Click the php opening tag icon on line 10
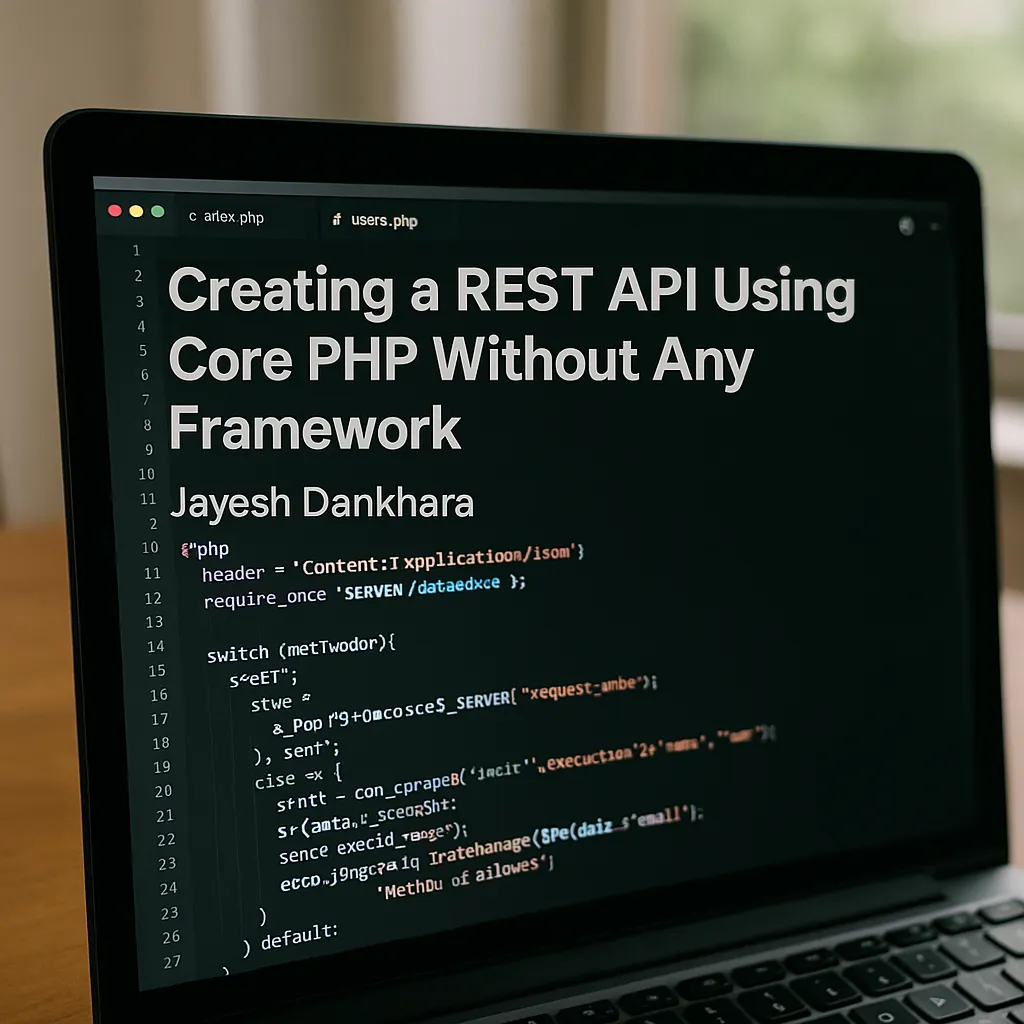The height and width of the screenshot is (1024, 1024). (x=185, y=548)
